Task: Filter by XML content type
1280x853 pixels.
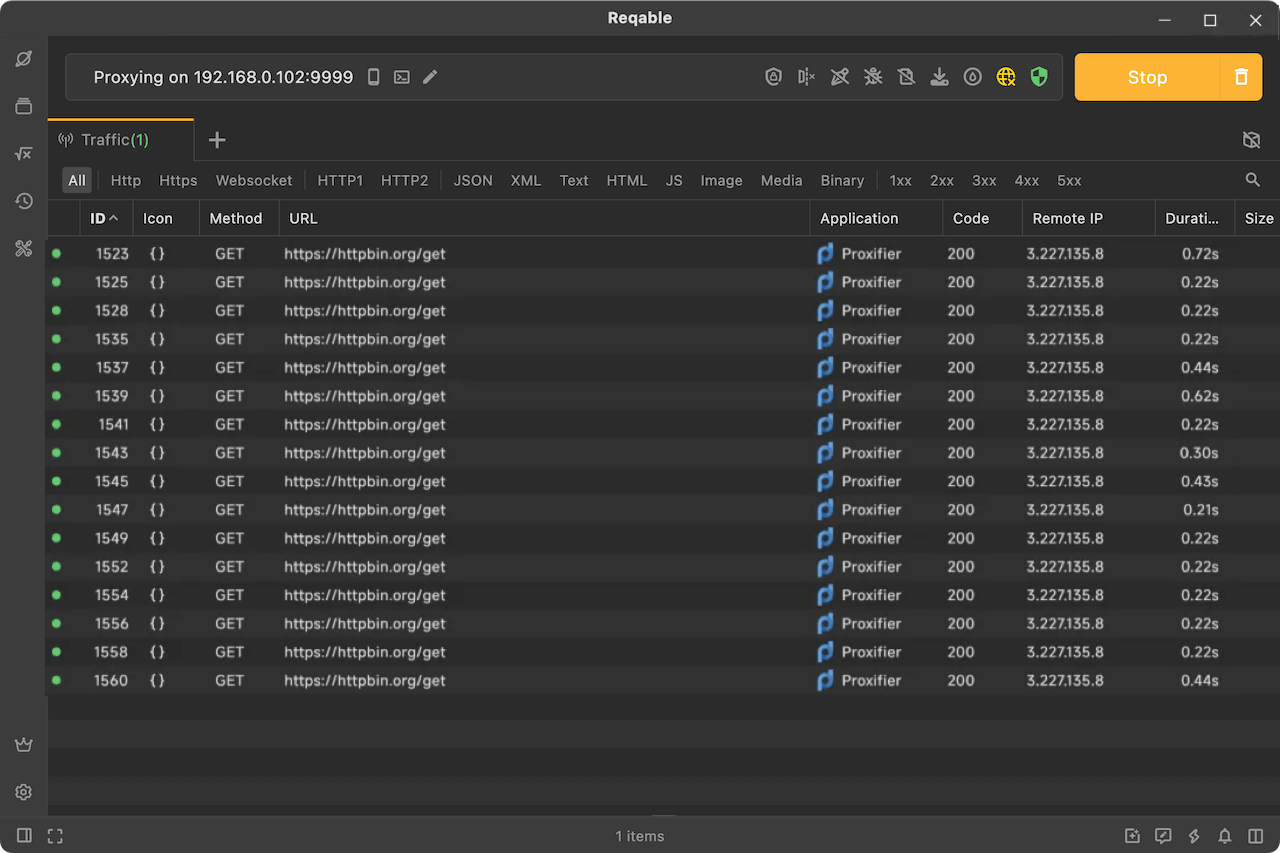Action: tap(526, 181)
